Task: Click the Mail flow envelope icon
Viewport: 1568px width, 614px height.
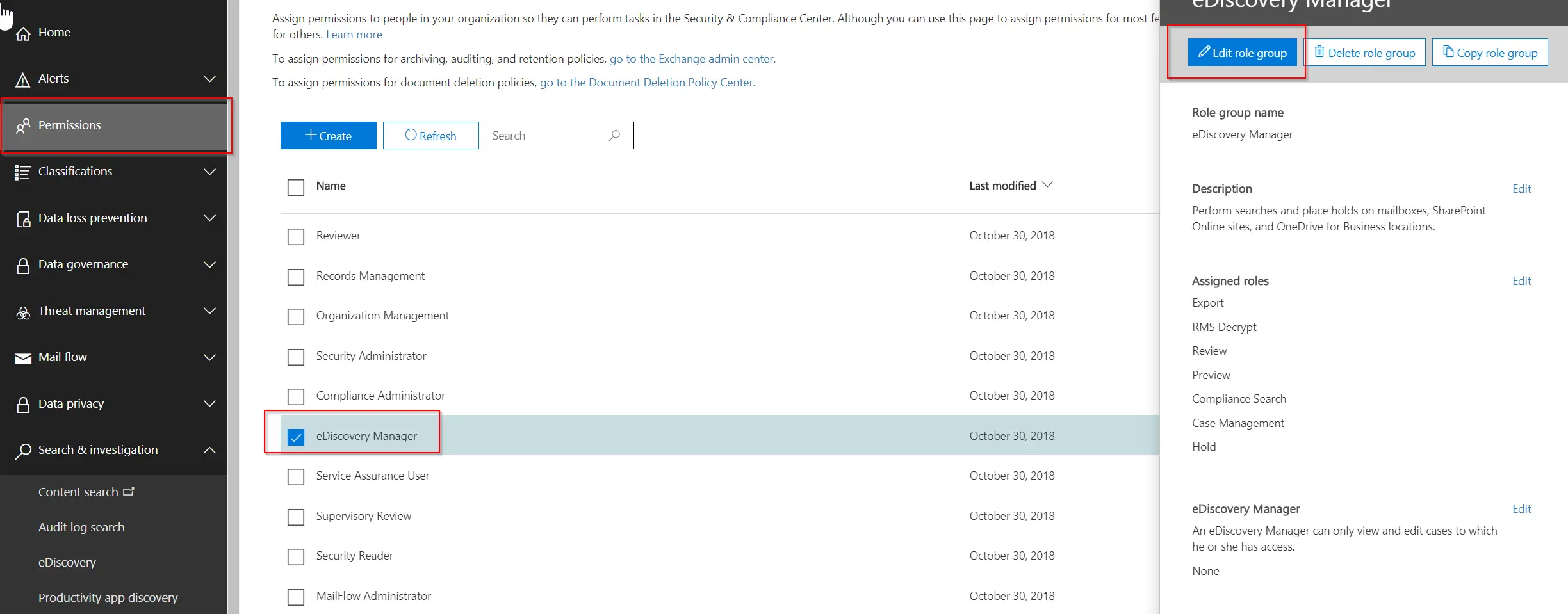Action: 23,358
